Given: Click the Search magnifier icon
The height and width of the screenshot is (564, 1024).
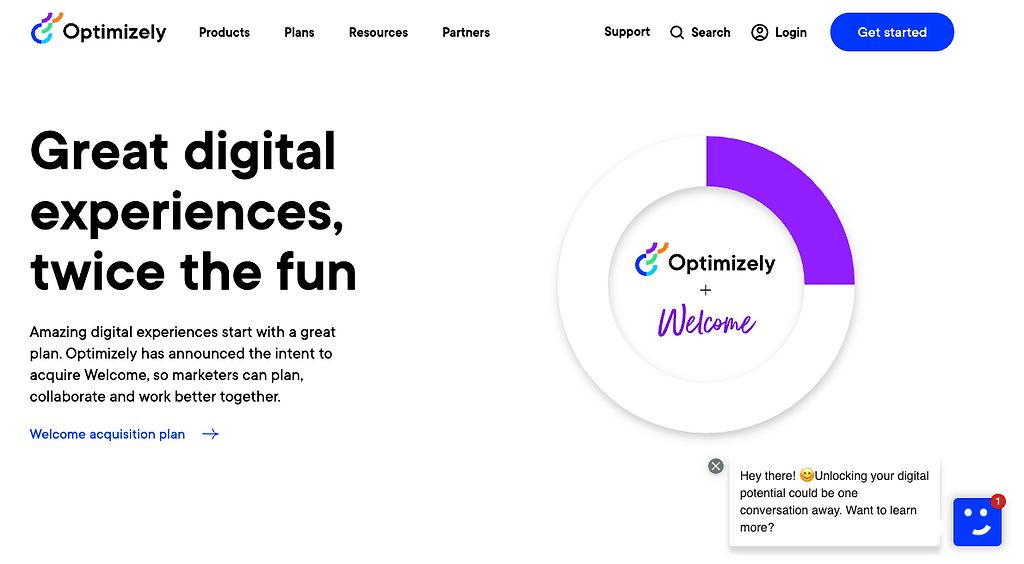Looking at the screenshot, I should 677,33.
